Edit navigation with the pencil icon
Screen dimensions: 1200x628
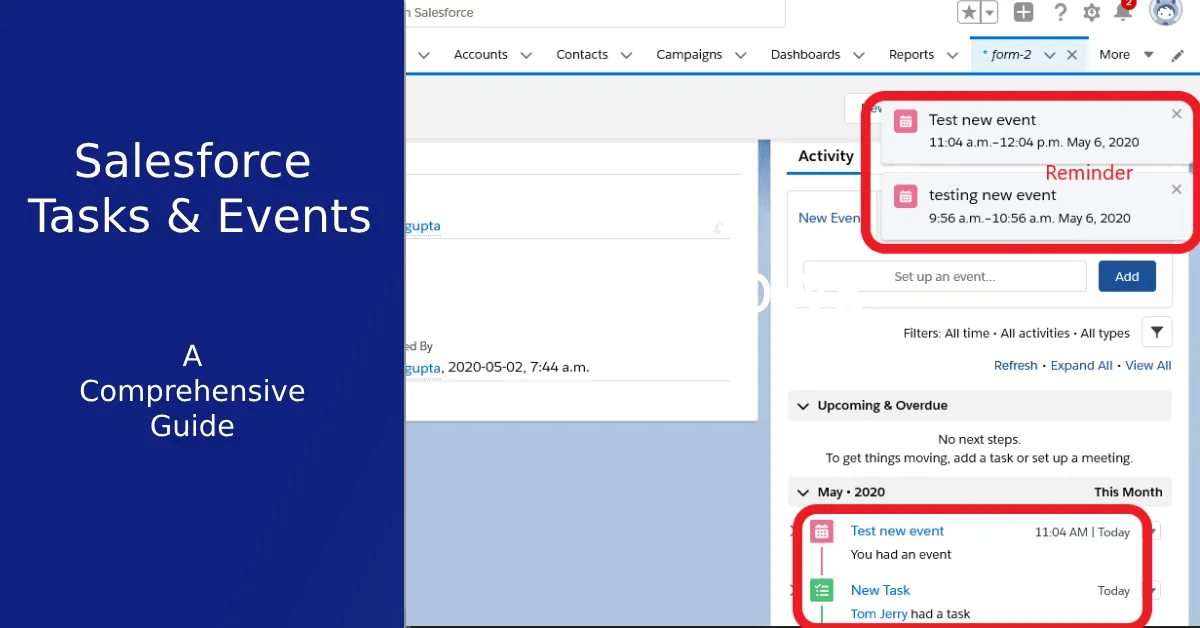point(1178,55)
